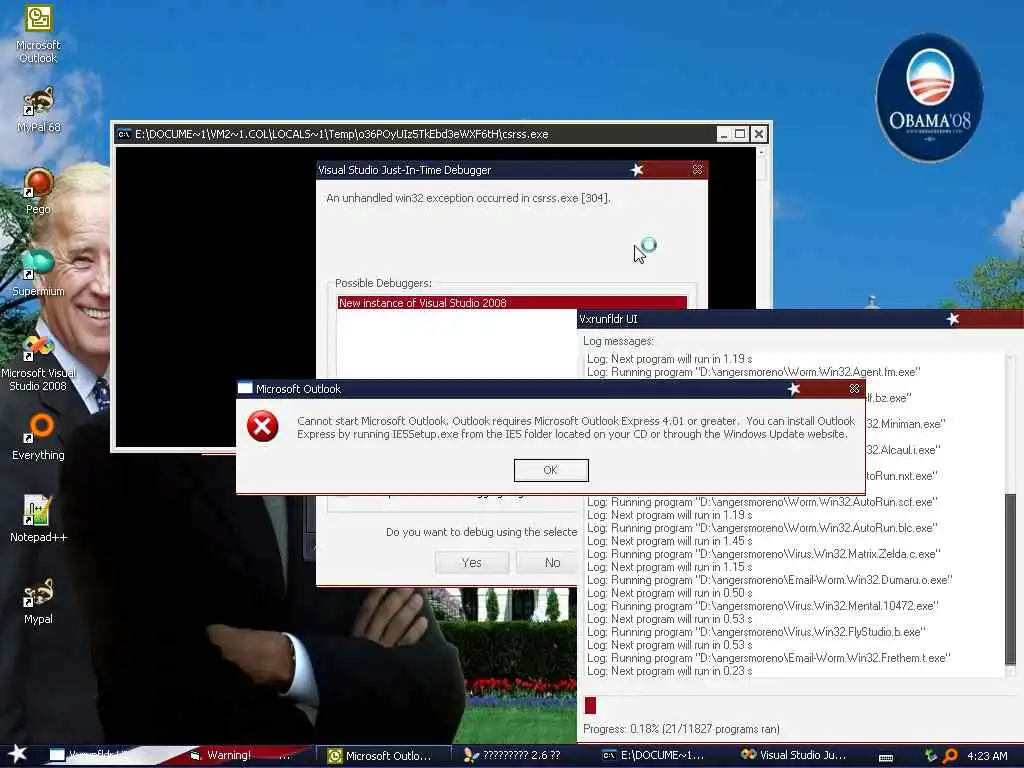Viewport: 1024px width, 768px height.
Task: Open the Notepad++ desktop shortcut
Action: [x=38, y=519]
